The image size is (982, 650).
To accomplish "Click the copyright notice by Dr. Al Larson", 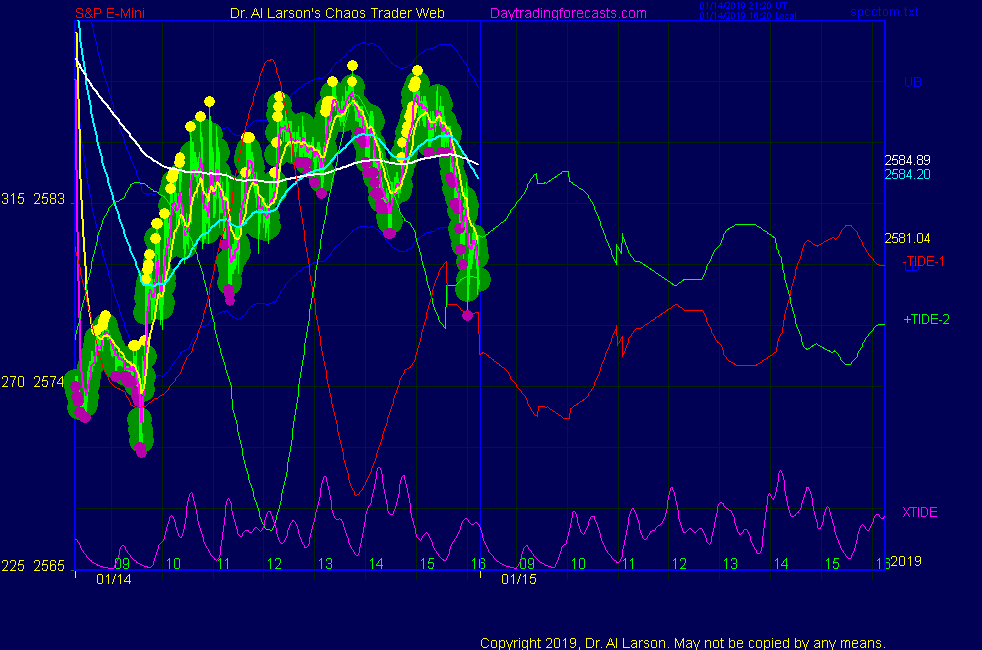I will (x=683, y=643).
